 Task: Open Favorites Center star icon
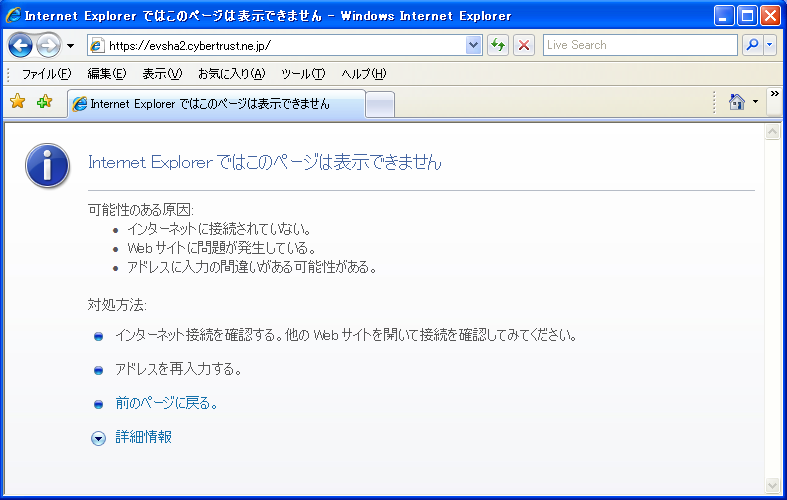17,102
